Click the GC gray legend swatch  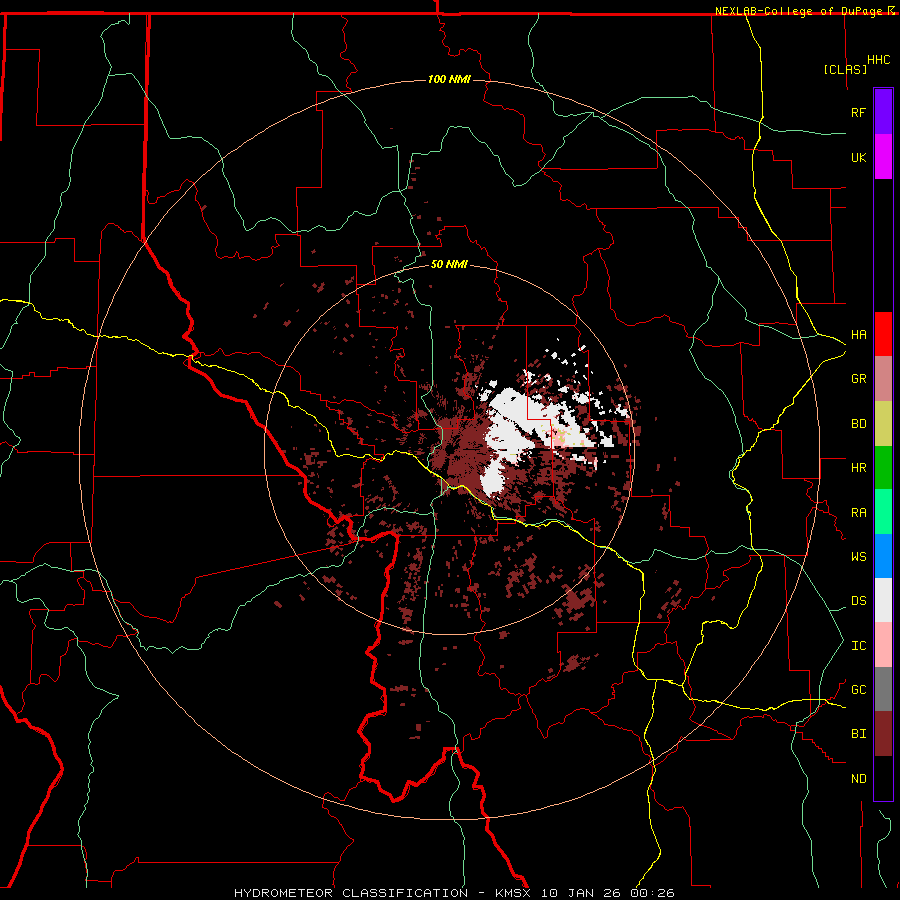(x=883, y=689)
